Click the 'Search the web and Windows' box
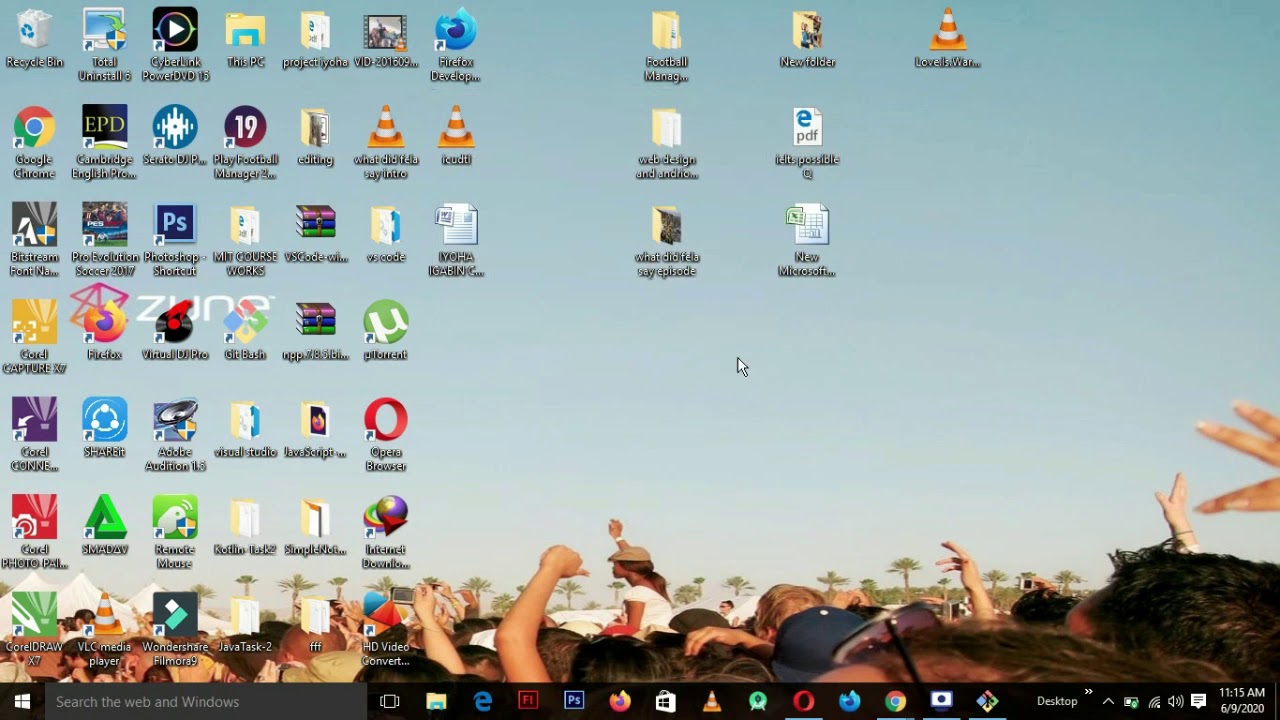Viewport: 1280px width, 720px height. 206,701
